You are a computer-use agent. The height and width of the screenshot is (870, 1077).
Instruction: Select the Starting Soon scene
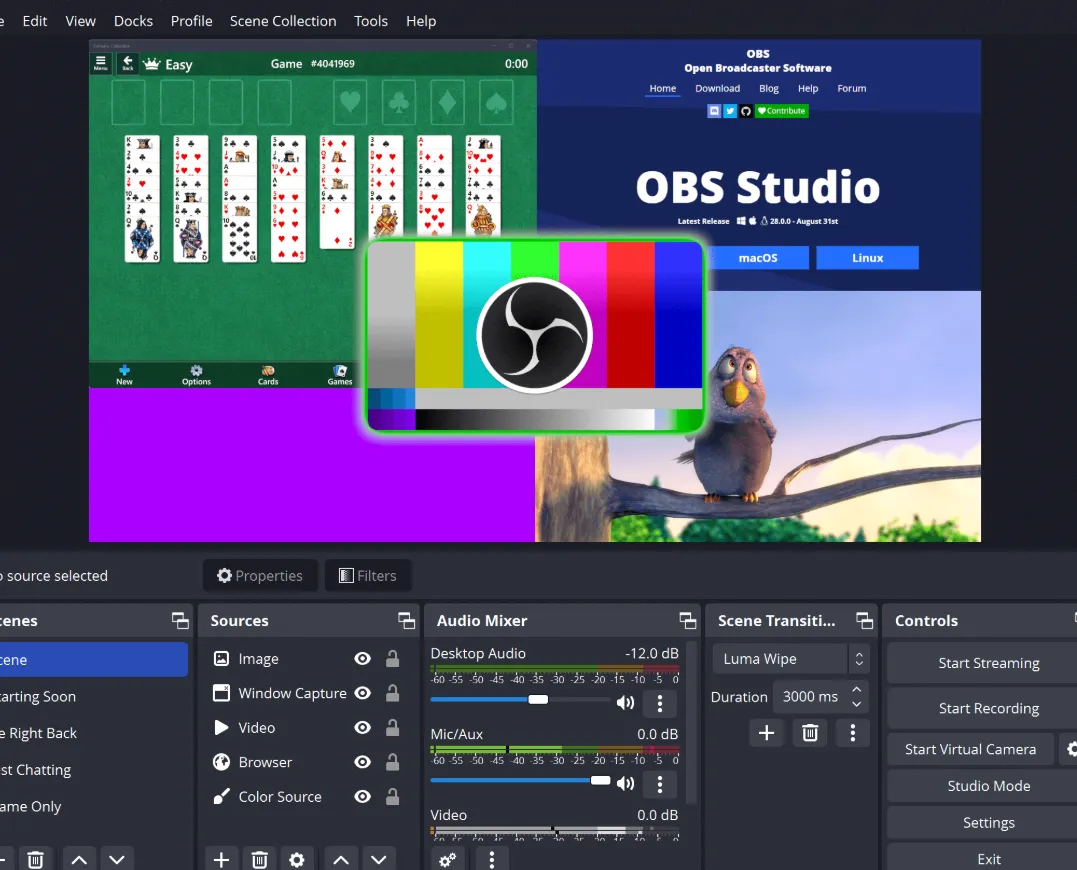click(40, 696)
